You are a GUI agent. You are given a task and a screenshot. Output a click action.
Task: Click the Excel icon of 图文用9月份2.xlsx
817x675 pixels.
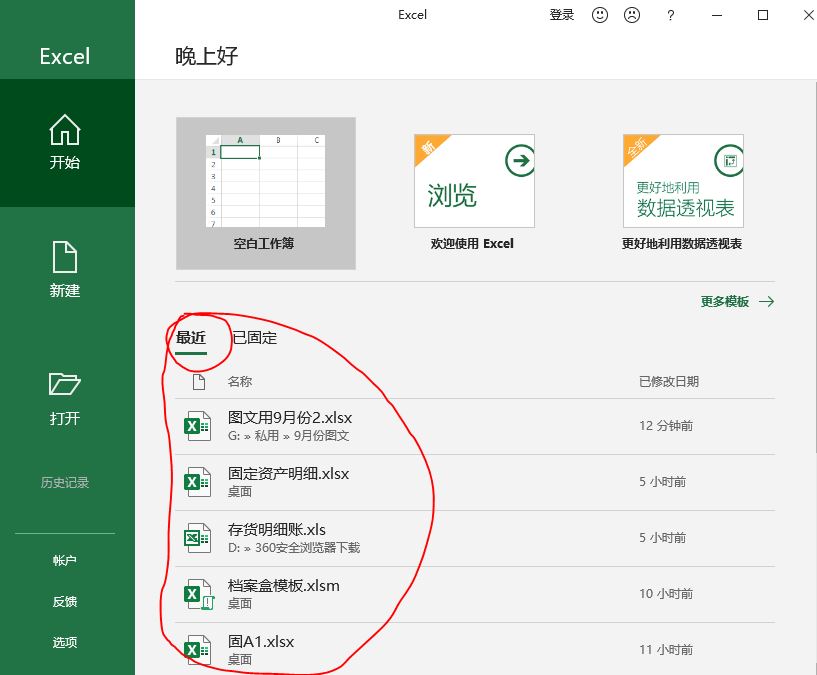tap(197, 426)
